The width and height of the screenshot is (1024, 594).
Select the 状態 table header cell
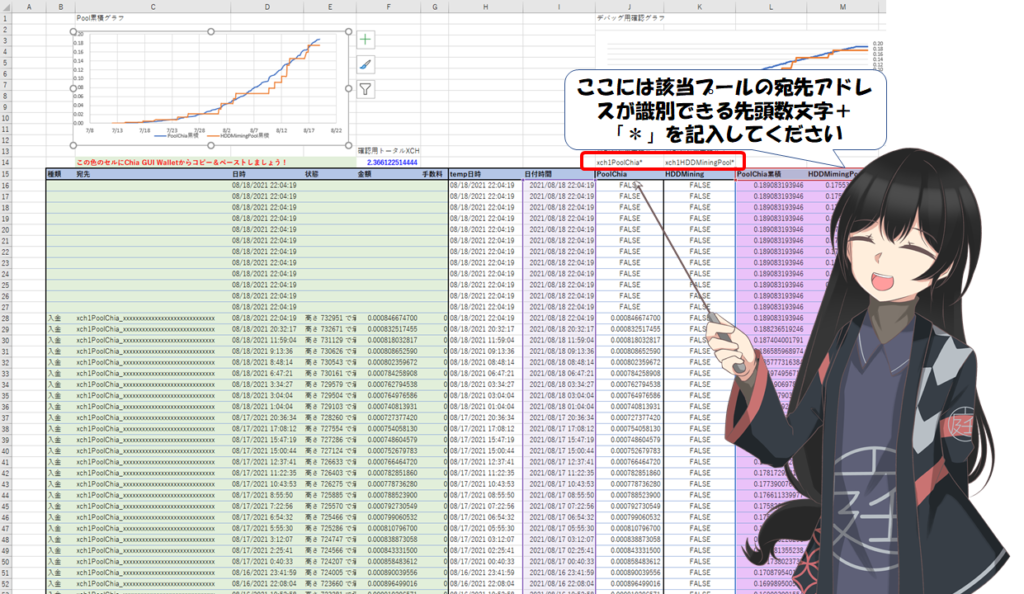point(330,174)
